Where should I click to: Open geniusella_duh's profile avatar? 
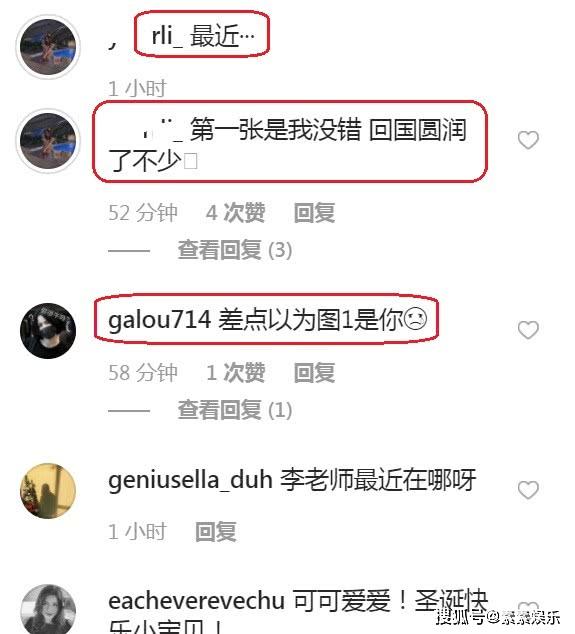(48, 491)
